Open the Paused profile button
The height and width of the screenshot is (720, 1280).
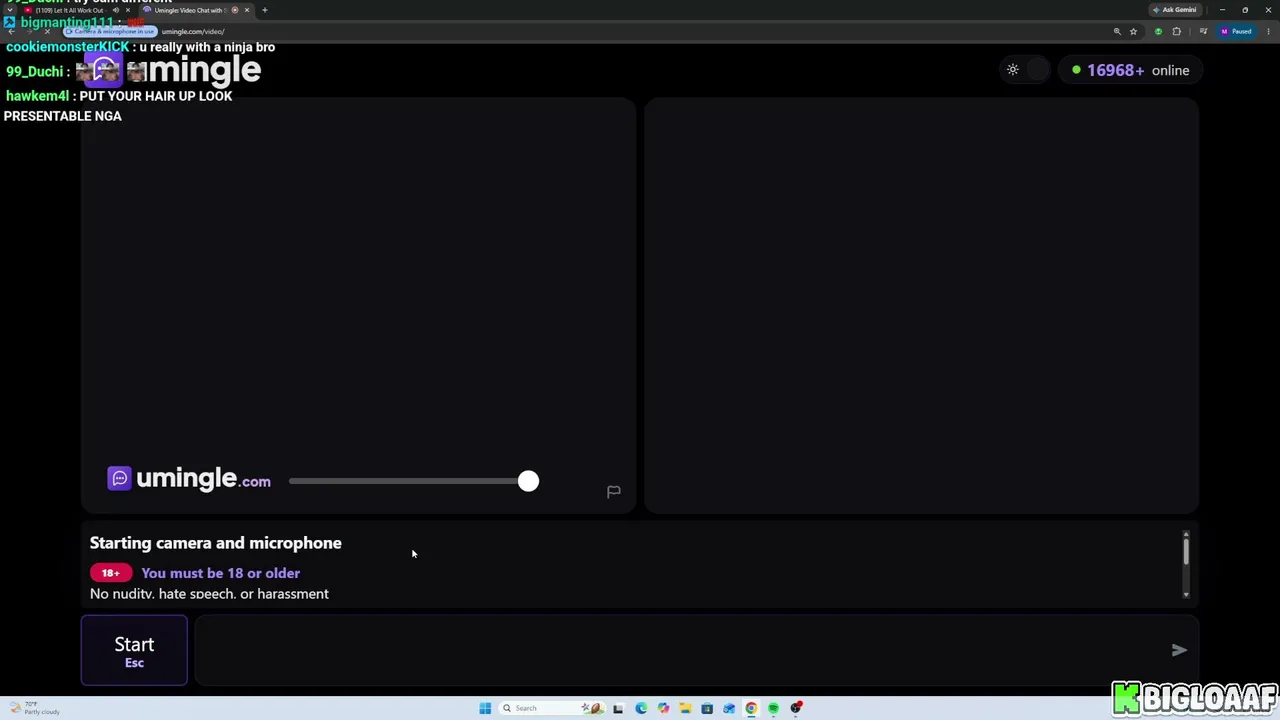click(1236, 31)
